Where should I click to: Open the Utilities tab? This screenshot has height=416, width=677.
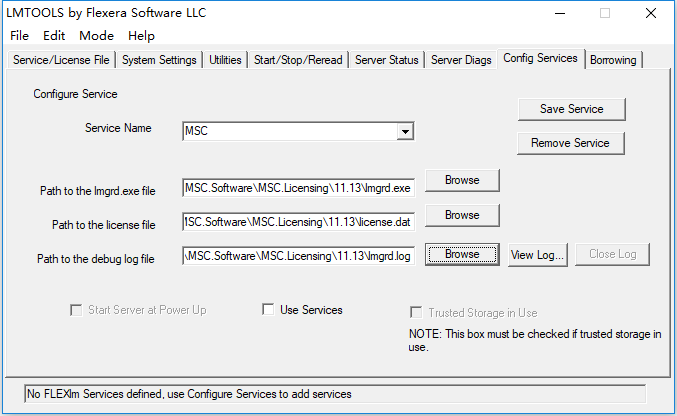225,60
